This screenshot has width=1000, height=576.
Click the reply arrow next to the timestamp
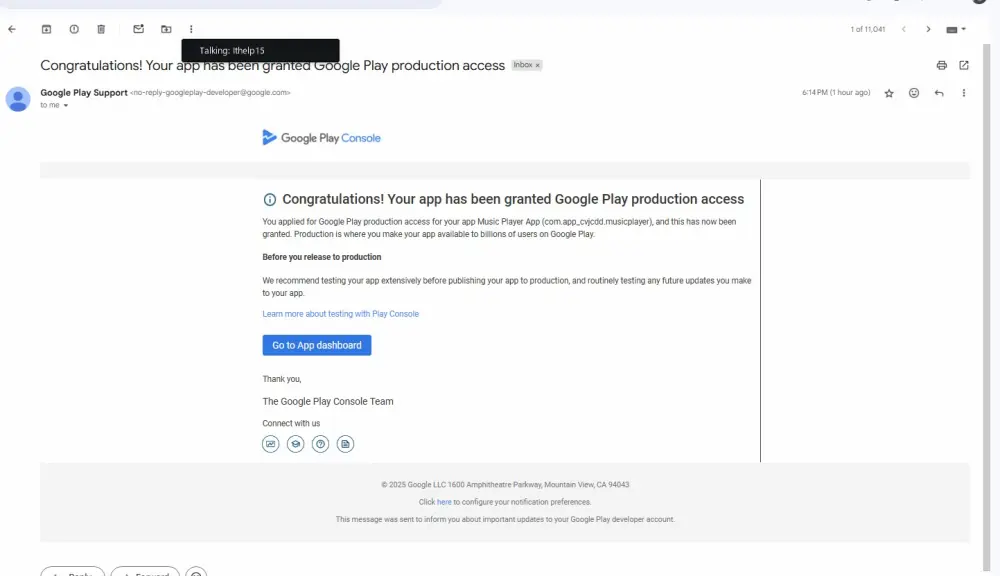(x=938, y=92)
